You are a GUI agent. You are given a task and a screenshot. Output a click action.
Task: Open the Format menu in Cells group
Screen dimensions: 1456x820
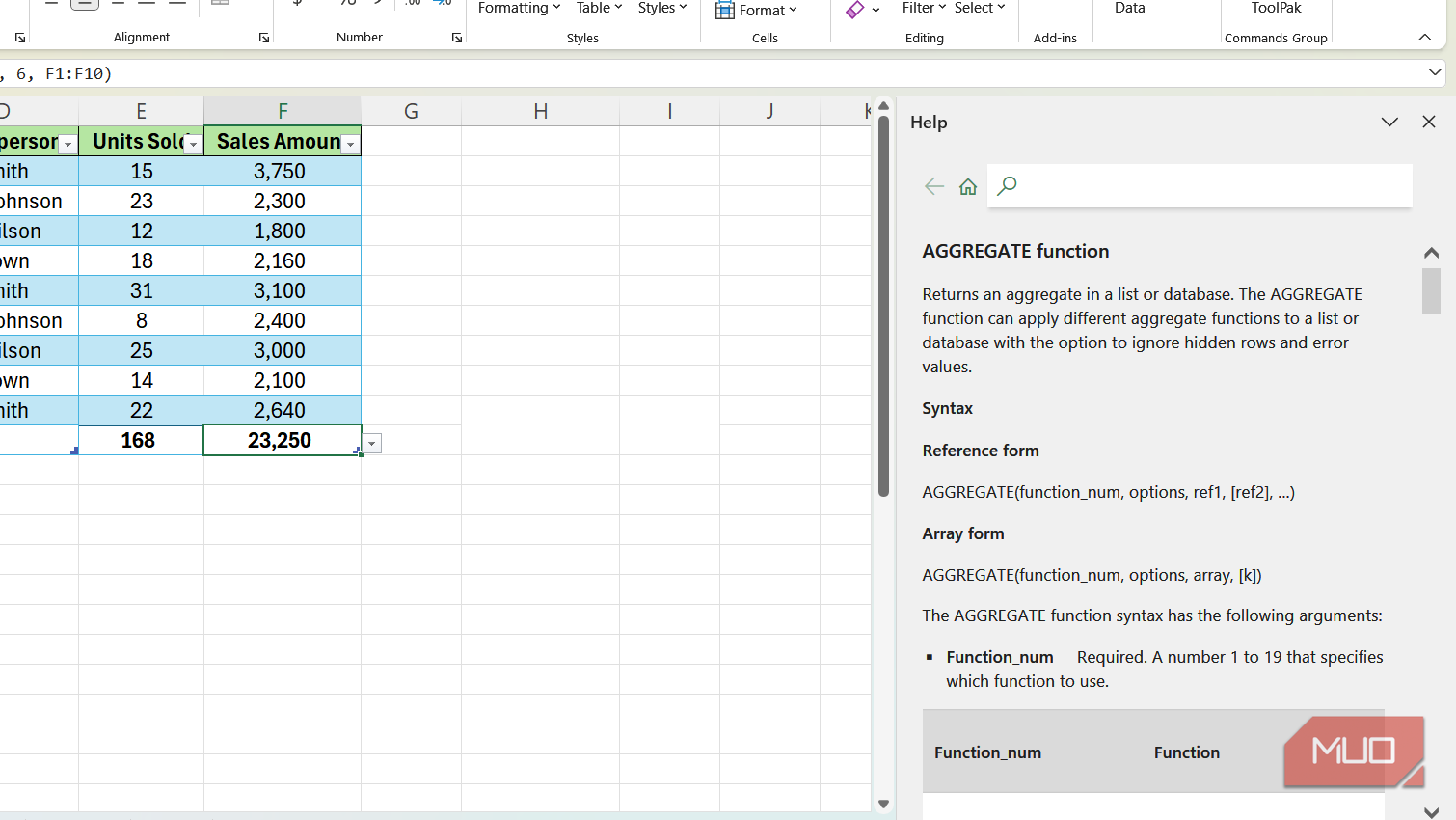coord(757,10)
